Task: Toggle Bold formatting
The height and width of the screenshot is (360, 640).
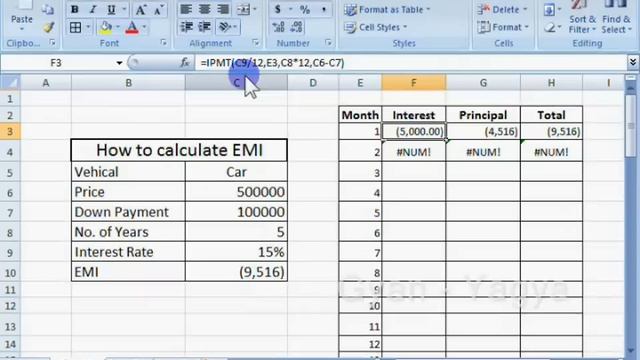Action: [75, 9]
